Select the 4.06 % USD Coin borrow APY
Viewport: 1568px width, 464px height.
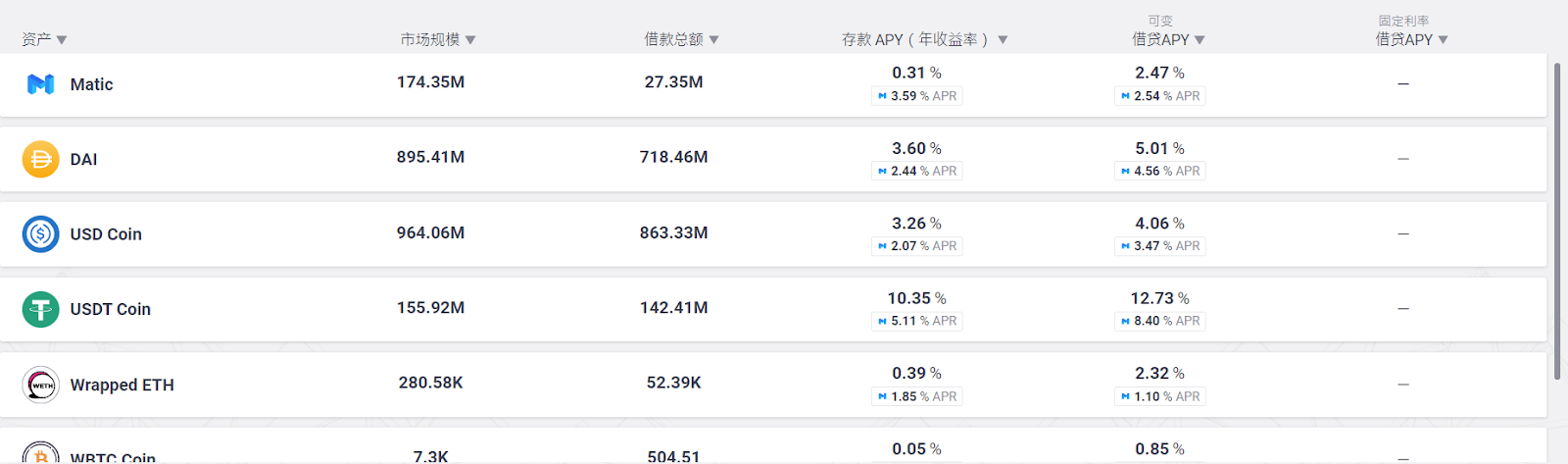pos(1160,224)
